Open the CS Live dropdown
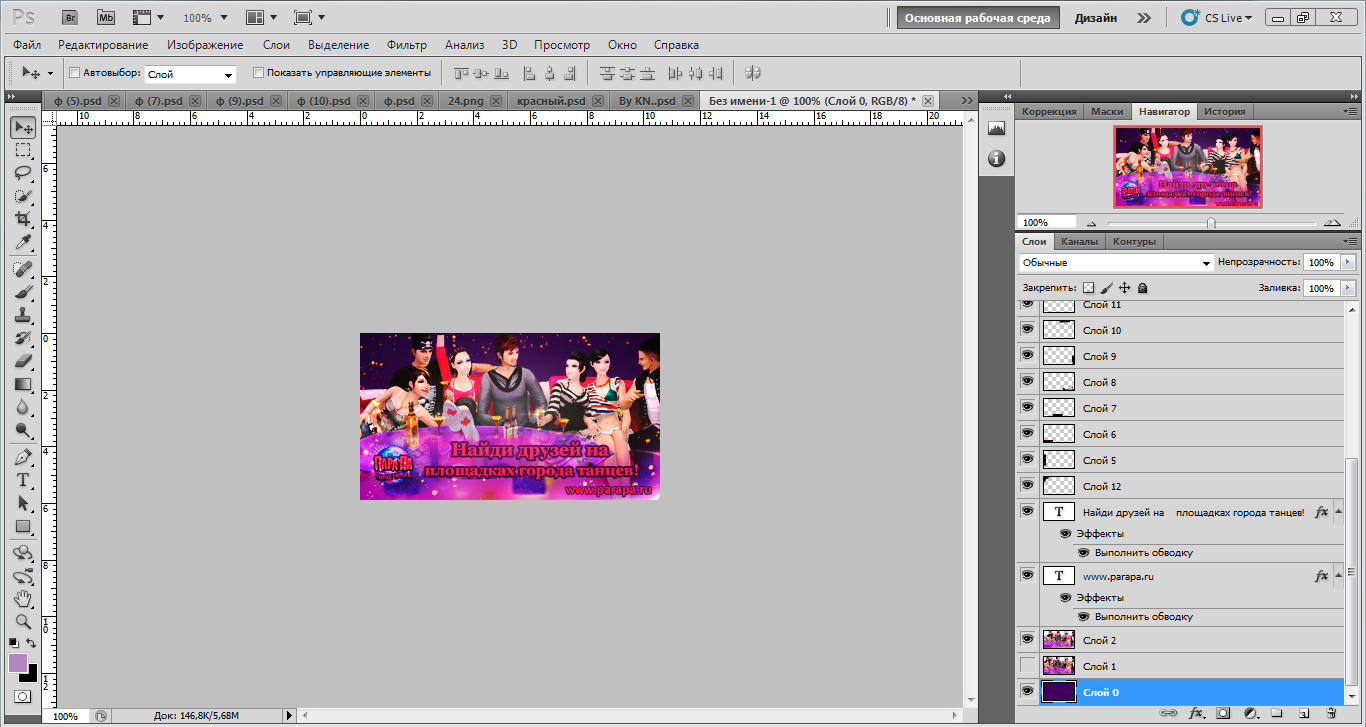Screen dimensions: 1366x727 coord(1217,18)
